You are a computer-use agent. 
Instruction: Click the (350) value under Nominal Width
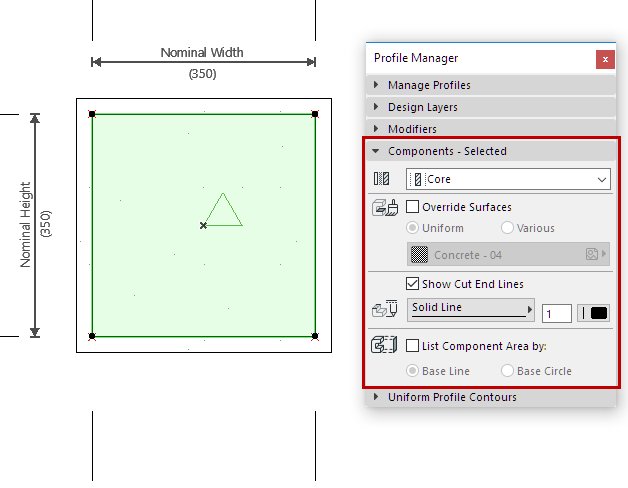(x=202, y=74)
